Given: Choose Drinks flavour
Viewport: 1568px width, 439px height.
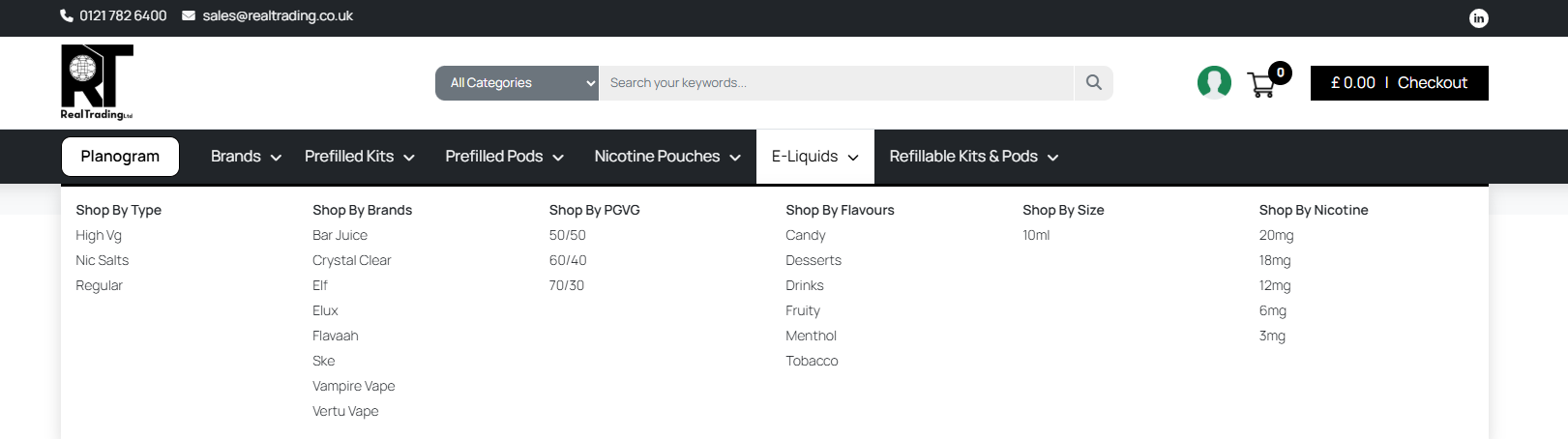Looking at the screenshot, I should pyautogui.click(x=804, y=285).
